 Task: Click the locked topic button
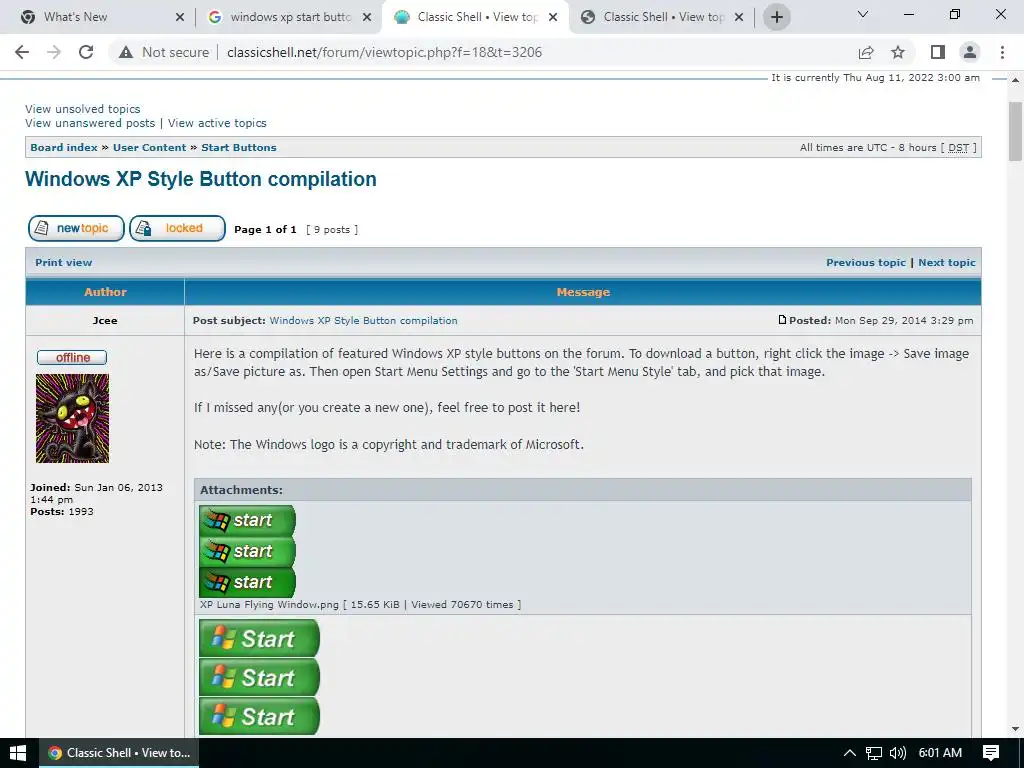177,229
